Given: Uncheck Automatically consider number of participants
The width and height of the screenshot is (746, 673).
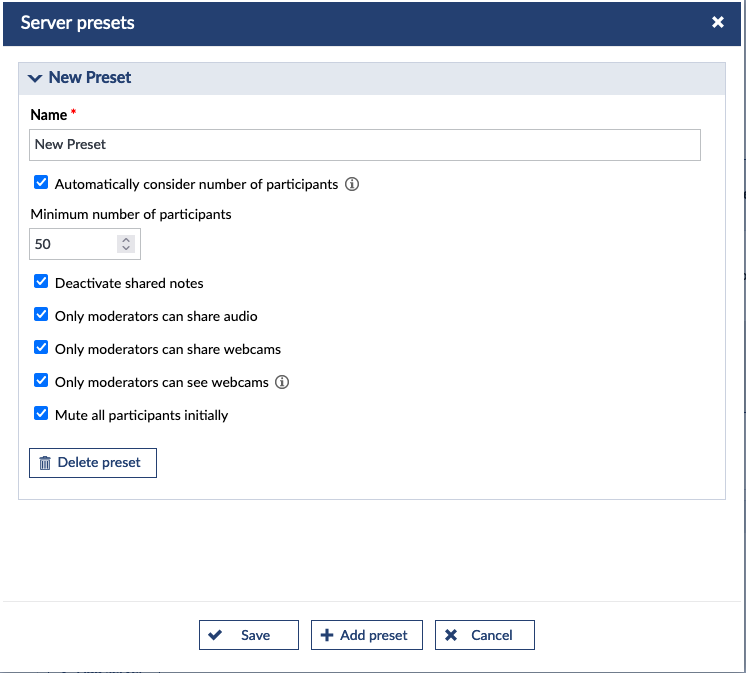Looking at the screenshot, I should (41, 183).
